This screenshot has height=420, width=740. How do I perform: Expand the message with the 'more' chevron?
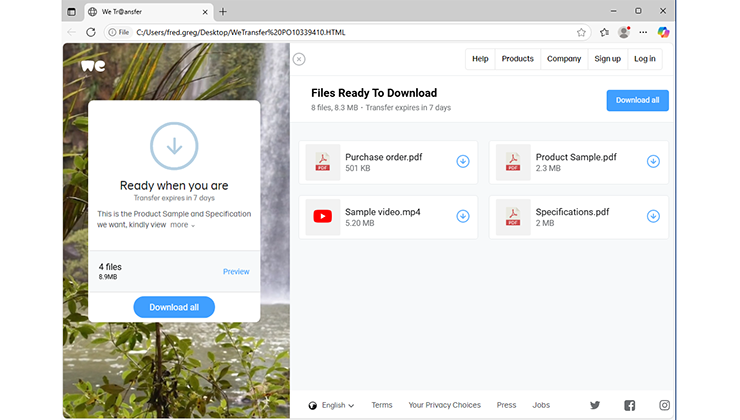[182, 225]
